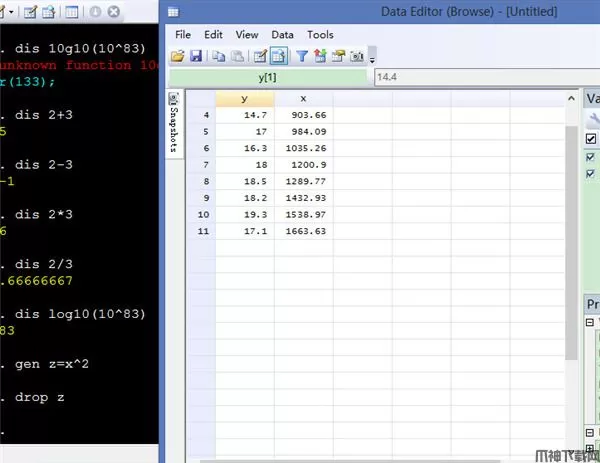Click the .66666667 result in Results window

coord(36,281)
